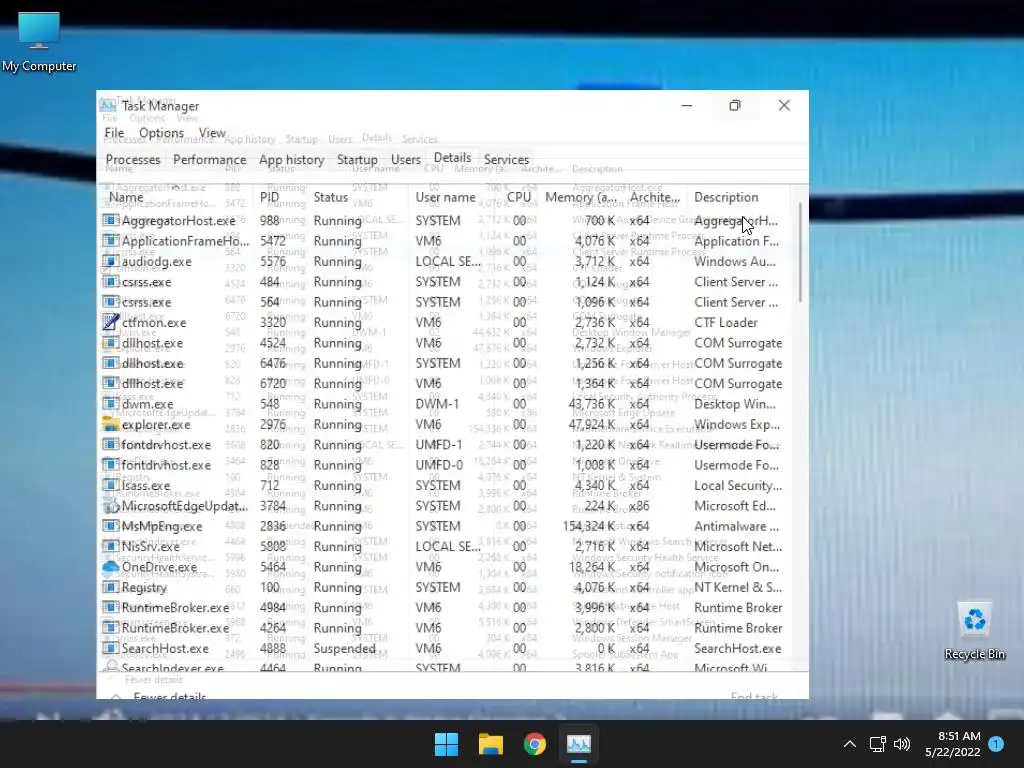Click the Task Manager taskbar icon
Viewport: 1024px width, 768px height.
click(x=579, y=744)
